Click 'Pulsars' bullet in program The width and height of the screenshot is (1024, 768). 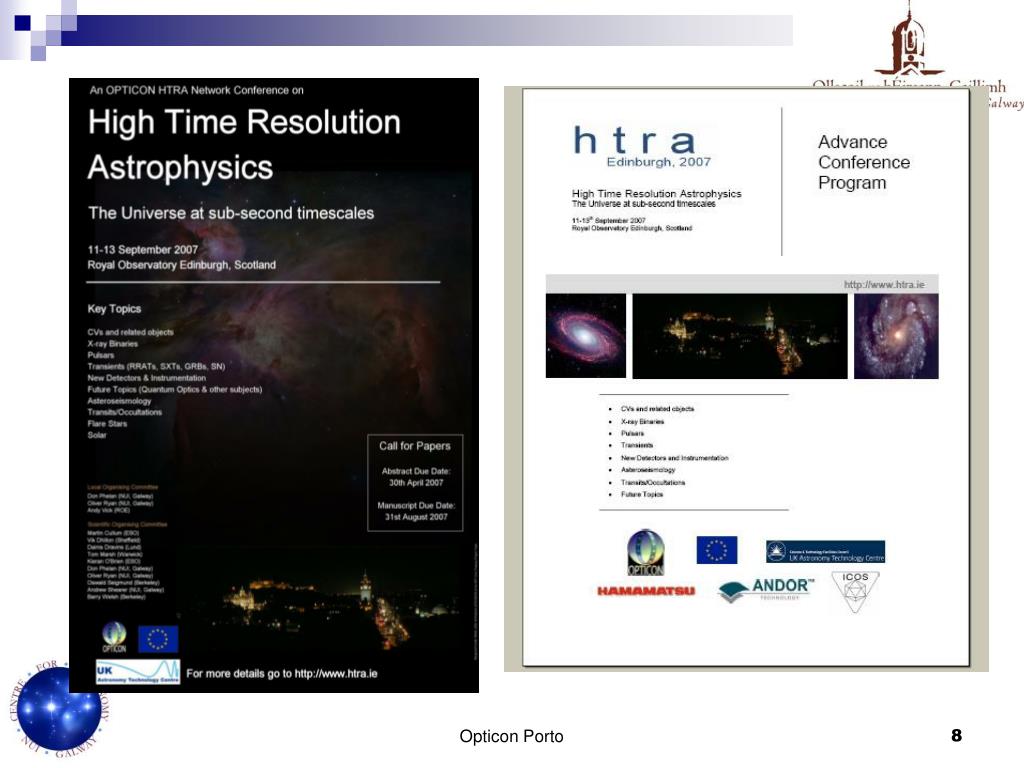click(x=632, y=433)
